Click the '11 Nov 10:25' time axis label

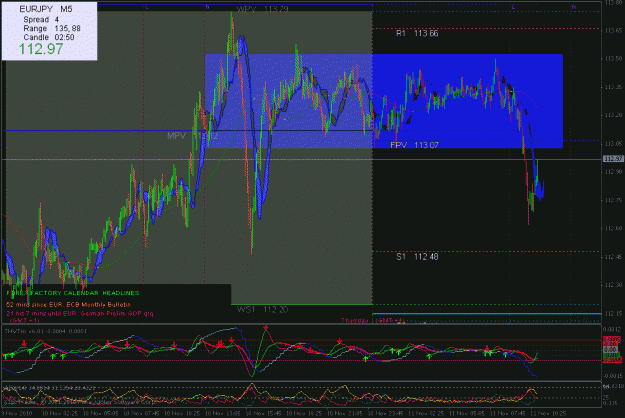pyautogui.click(x=549, y=413)
